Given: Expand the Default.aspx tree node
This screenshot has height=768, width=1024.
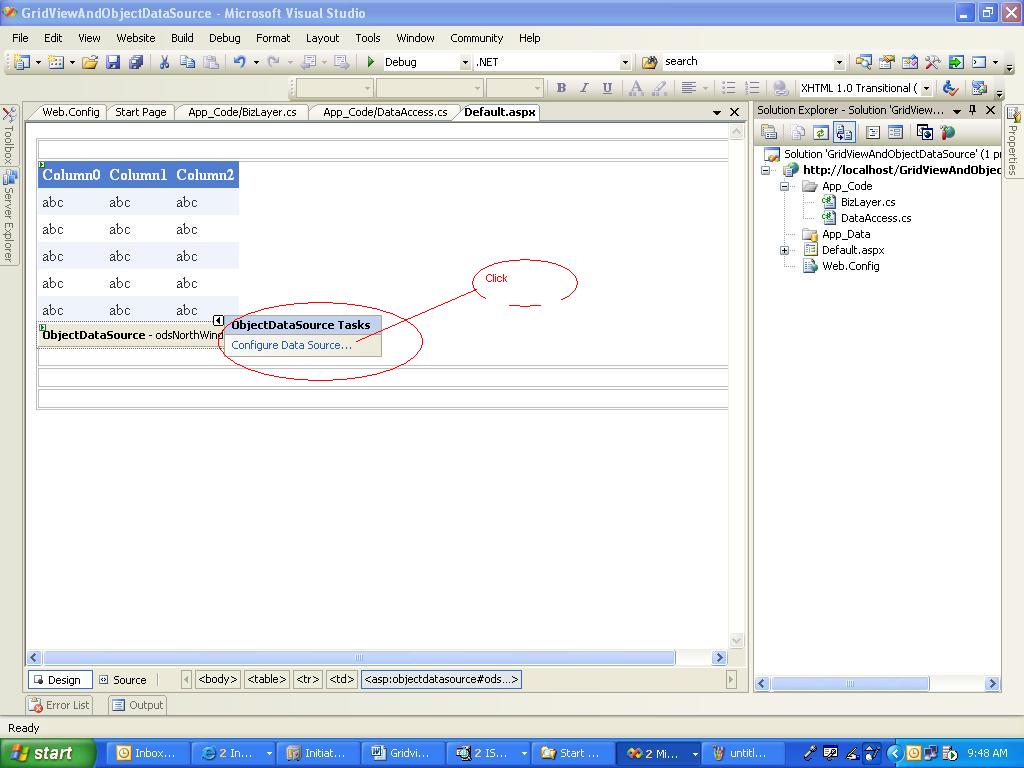Looking at the screenshot, I should (x=784, y=250).
